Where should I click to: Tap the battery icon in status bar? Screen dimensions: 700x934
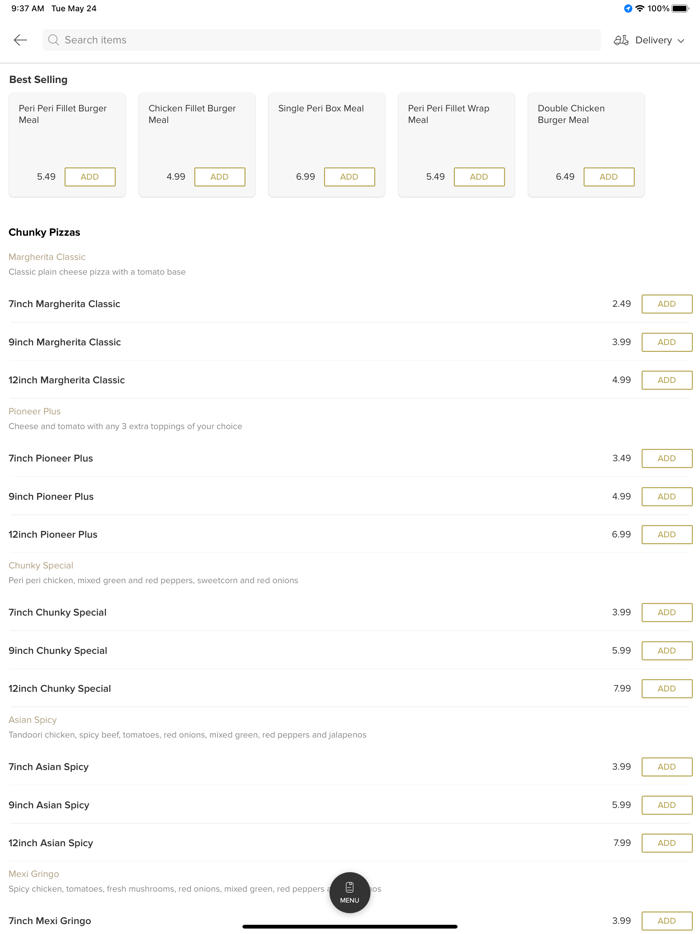(680, 9)
